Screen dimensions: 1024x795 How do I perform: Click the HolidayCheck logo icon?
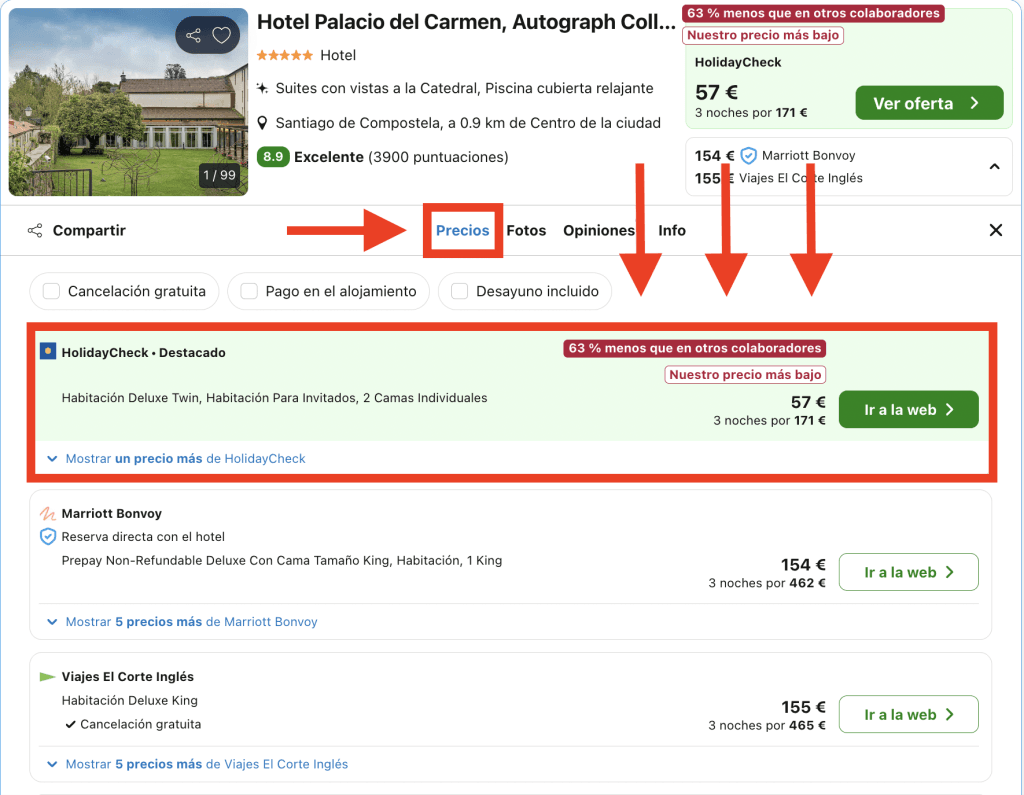click(48, 352)
